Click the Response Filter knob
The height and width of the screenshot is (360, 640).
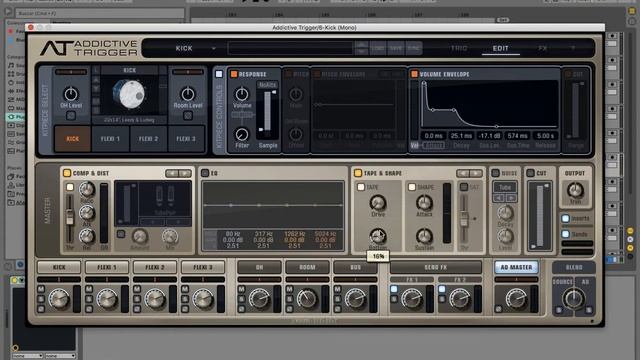coord(242,134)
